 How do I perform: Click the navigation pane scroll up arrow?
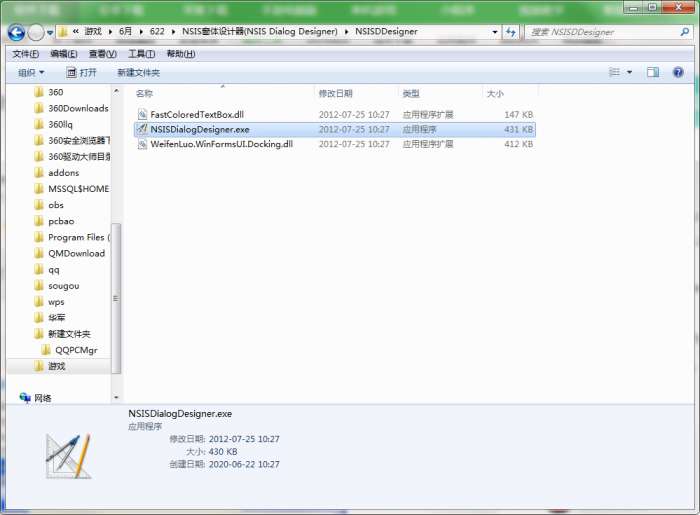116,91
